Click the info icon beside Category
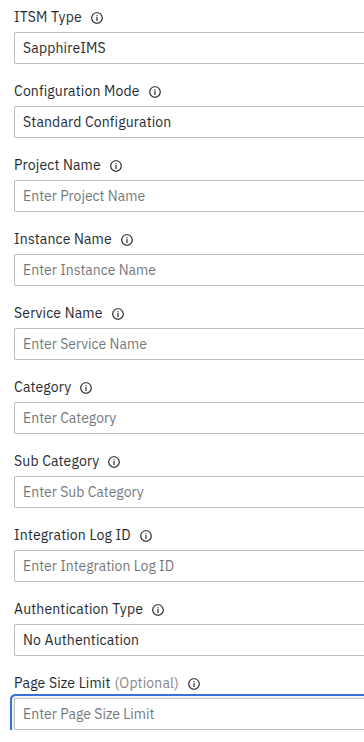Viewport: 364px width, 742px height. pyautogui.click(x=86, y=388)
